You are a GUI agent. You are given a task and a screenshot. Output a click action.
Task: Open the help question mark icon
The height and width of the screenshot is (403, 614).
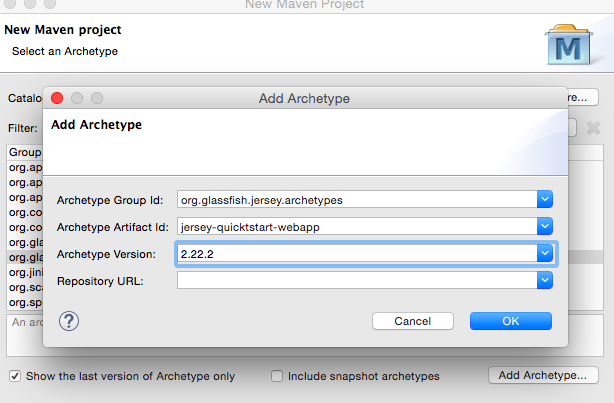(69, 321)
